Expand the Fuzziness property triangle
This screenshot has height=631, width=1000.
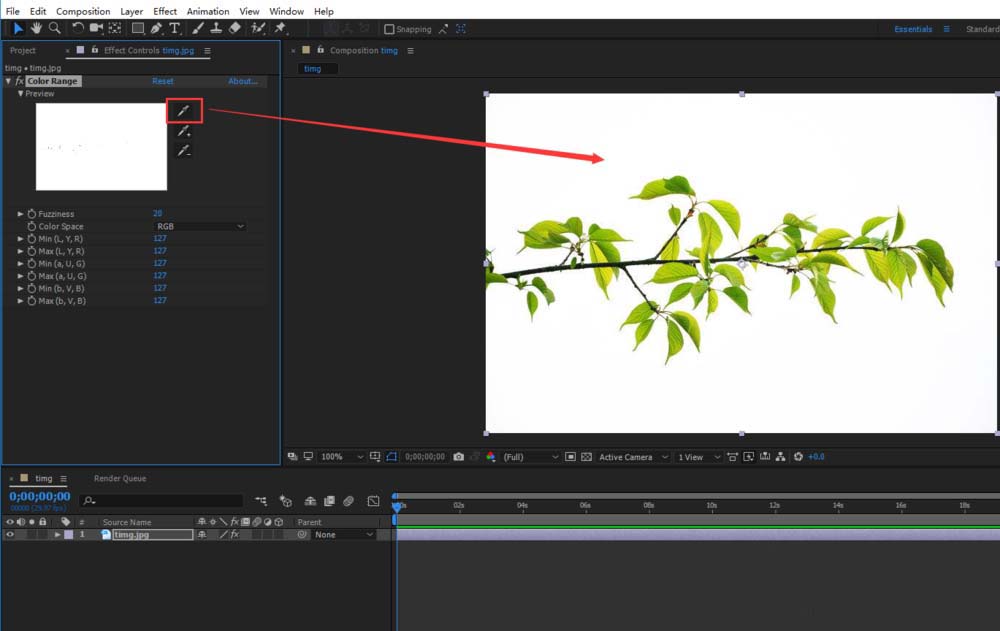pyautogui.click(x=20, y=214)
